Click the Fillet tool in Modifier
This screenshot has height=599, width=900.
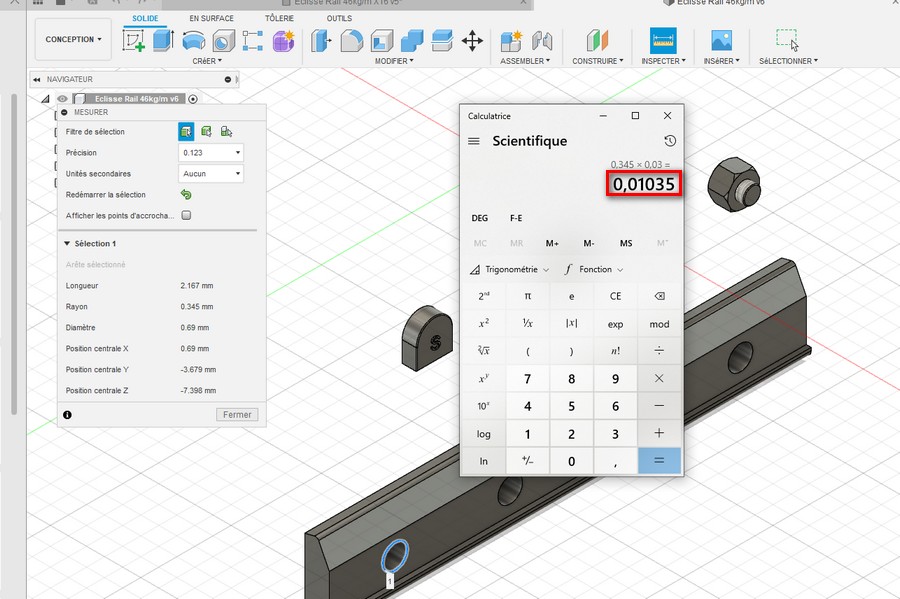[352, 41]
